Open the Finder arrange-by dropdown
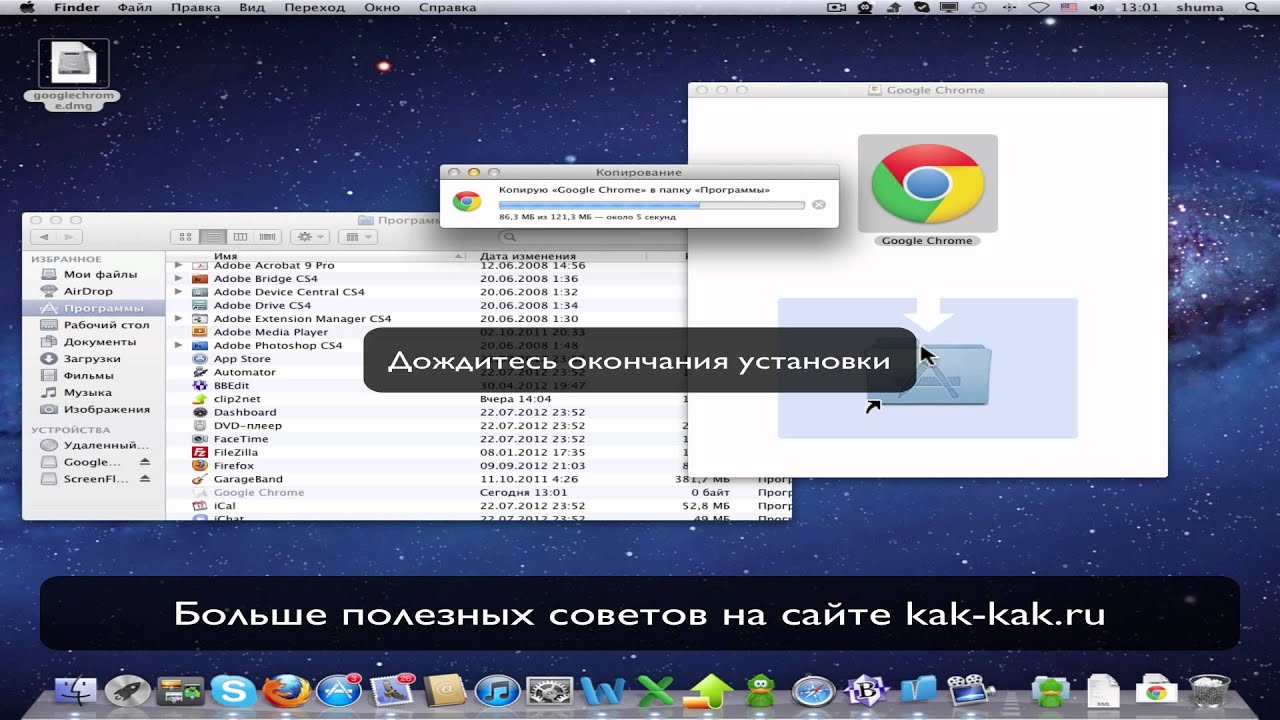Image resolution: width=1280 pixels, height=720 pixels. (357, 237)
